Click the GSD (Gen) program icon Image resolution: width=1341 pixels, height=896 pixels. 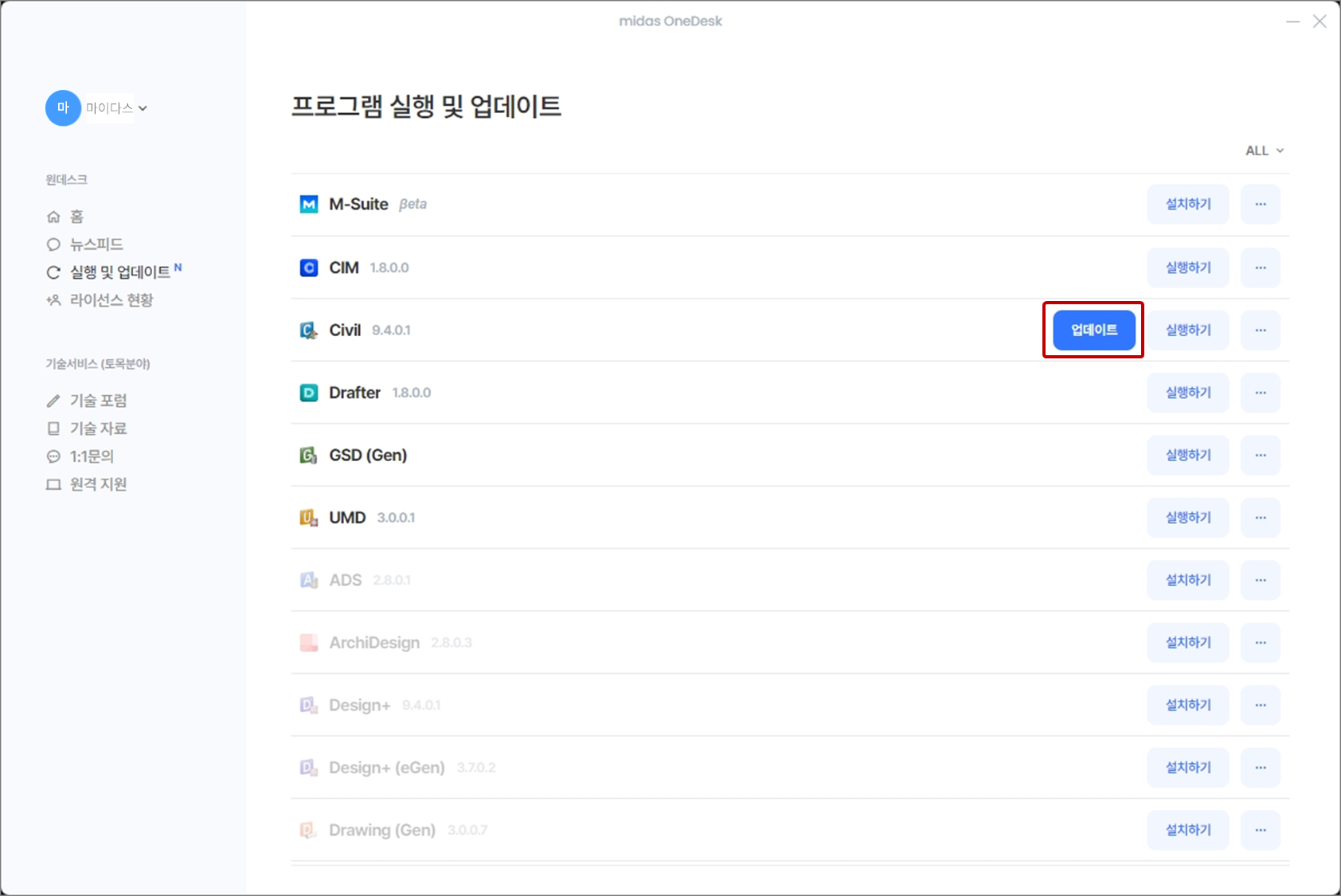pos(309,456)
